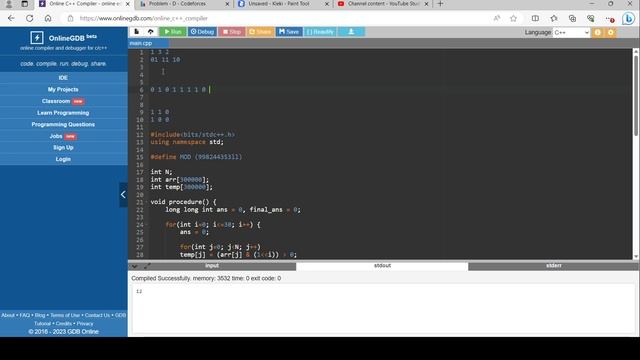
Task: Open the Bing chat sidebar icon
Action: (x=628, y=18)
